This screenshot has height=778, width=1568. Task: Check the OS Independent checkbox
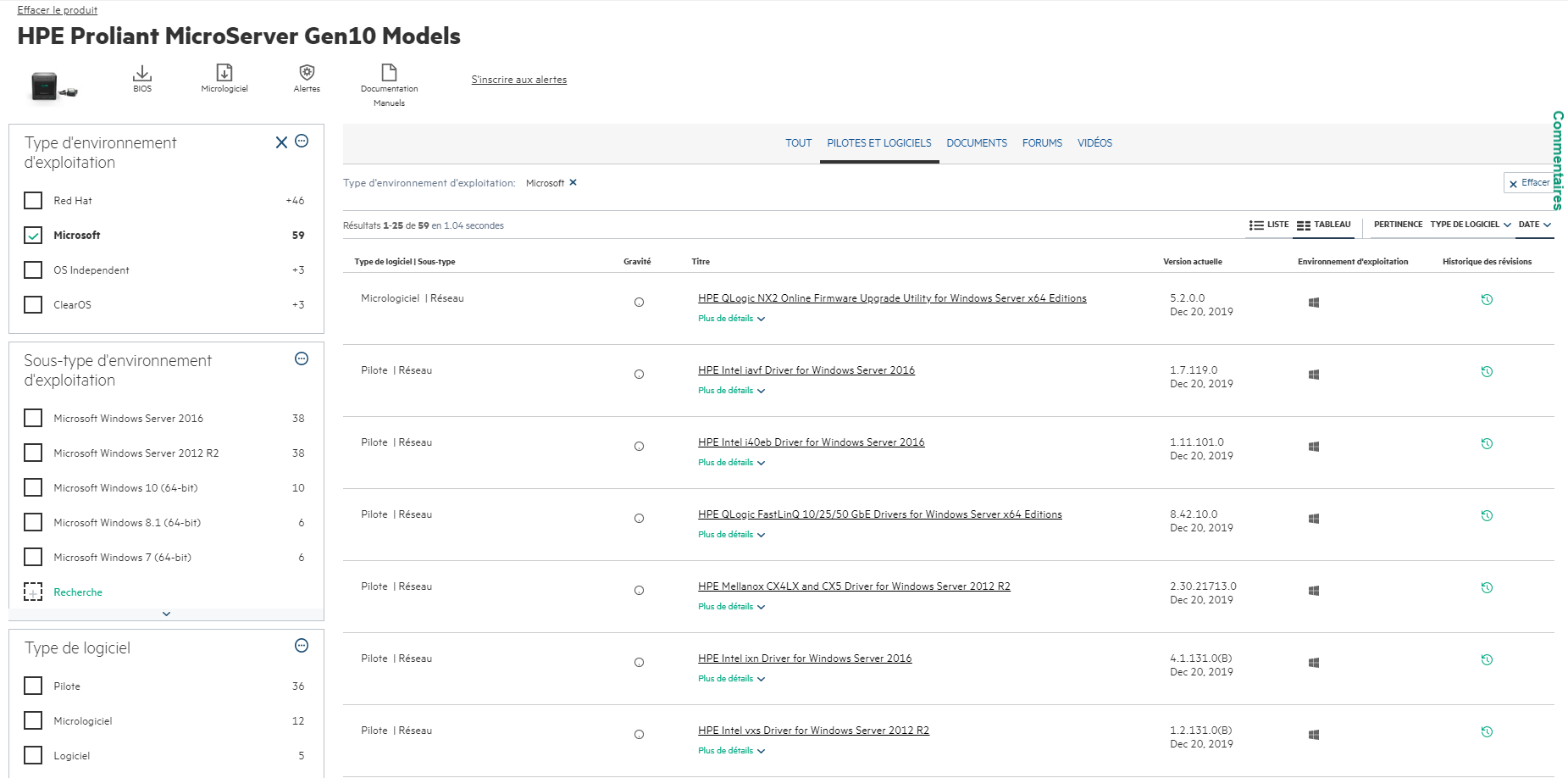tap(33, 270)
